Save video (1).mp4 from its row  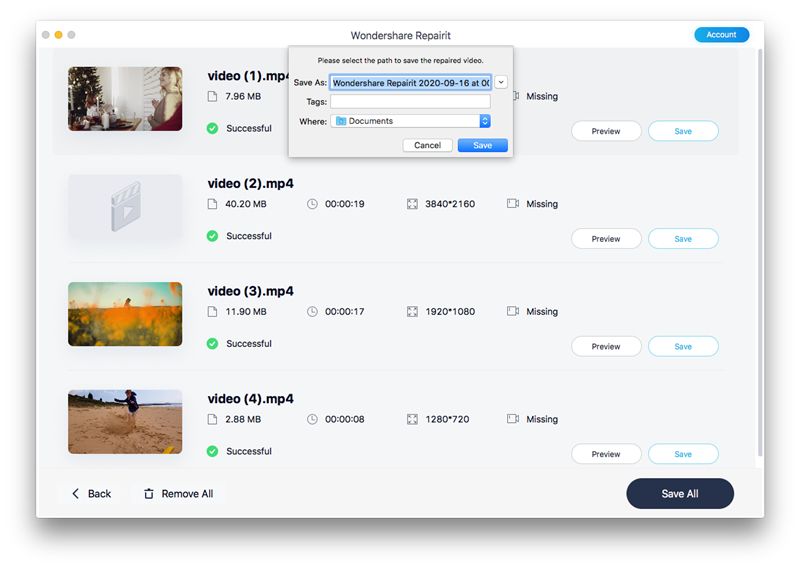(x=683, y=131)
